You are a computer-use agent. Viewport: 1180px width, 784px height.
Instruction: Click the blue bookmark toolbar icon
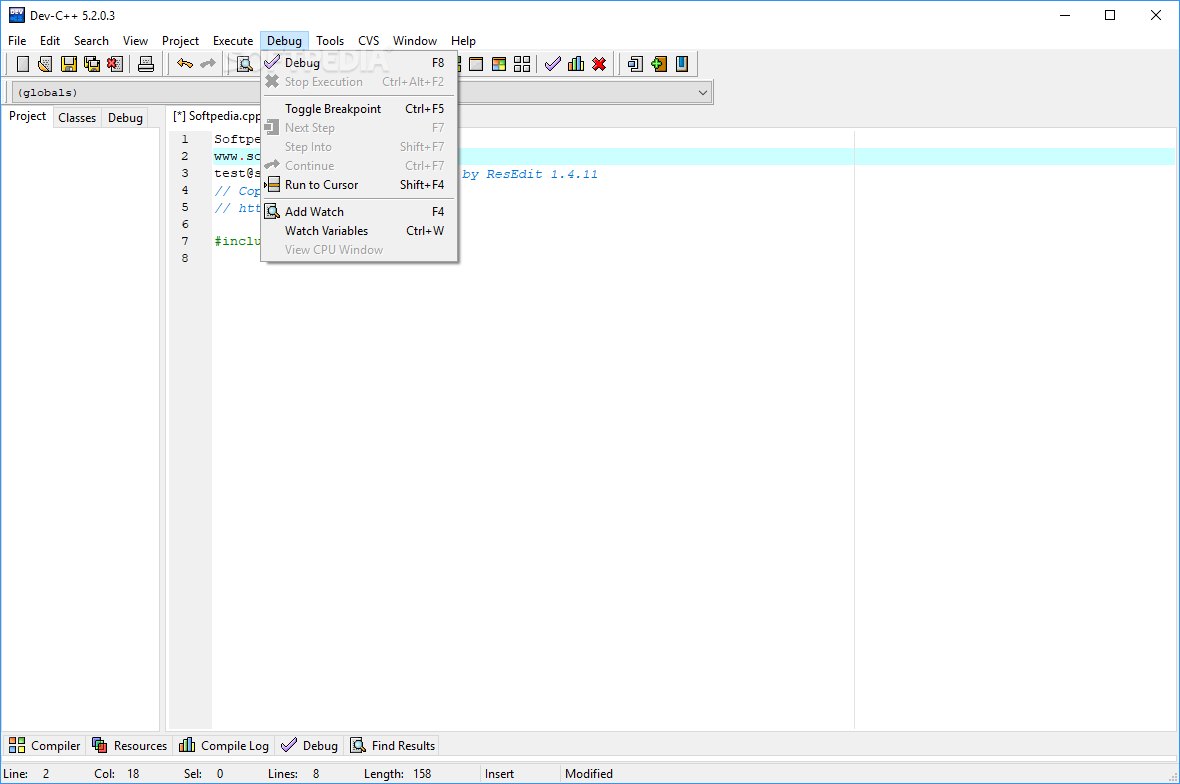tap(682, 64)
